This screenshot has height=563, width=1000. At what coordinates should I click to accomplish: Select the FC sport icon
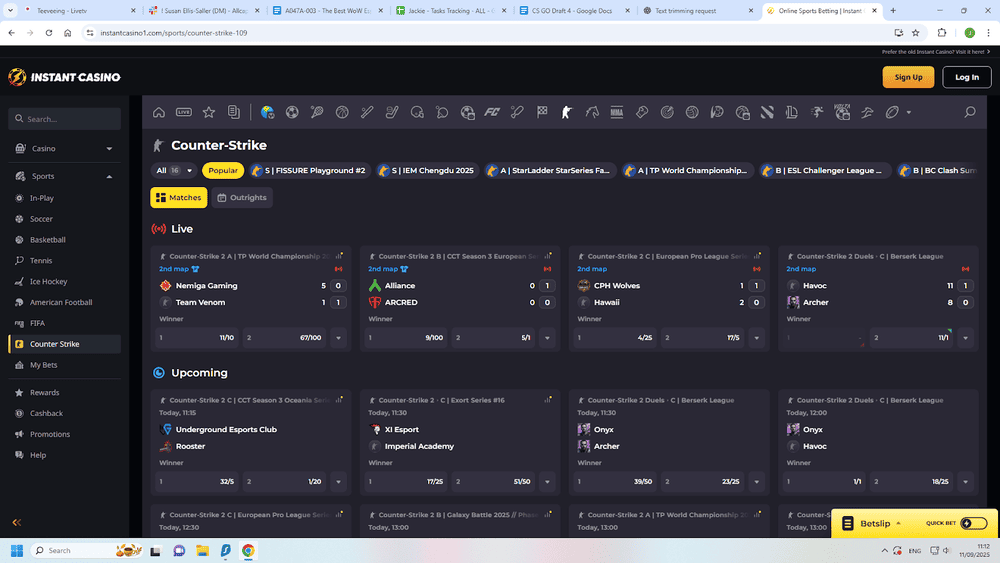[x=492, y=112]
